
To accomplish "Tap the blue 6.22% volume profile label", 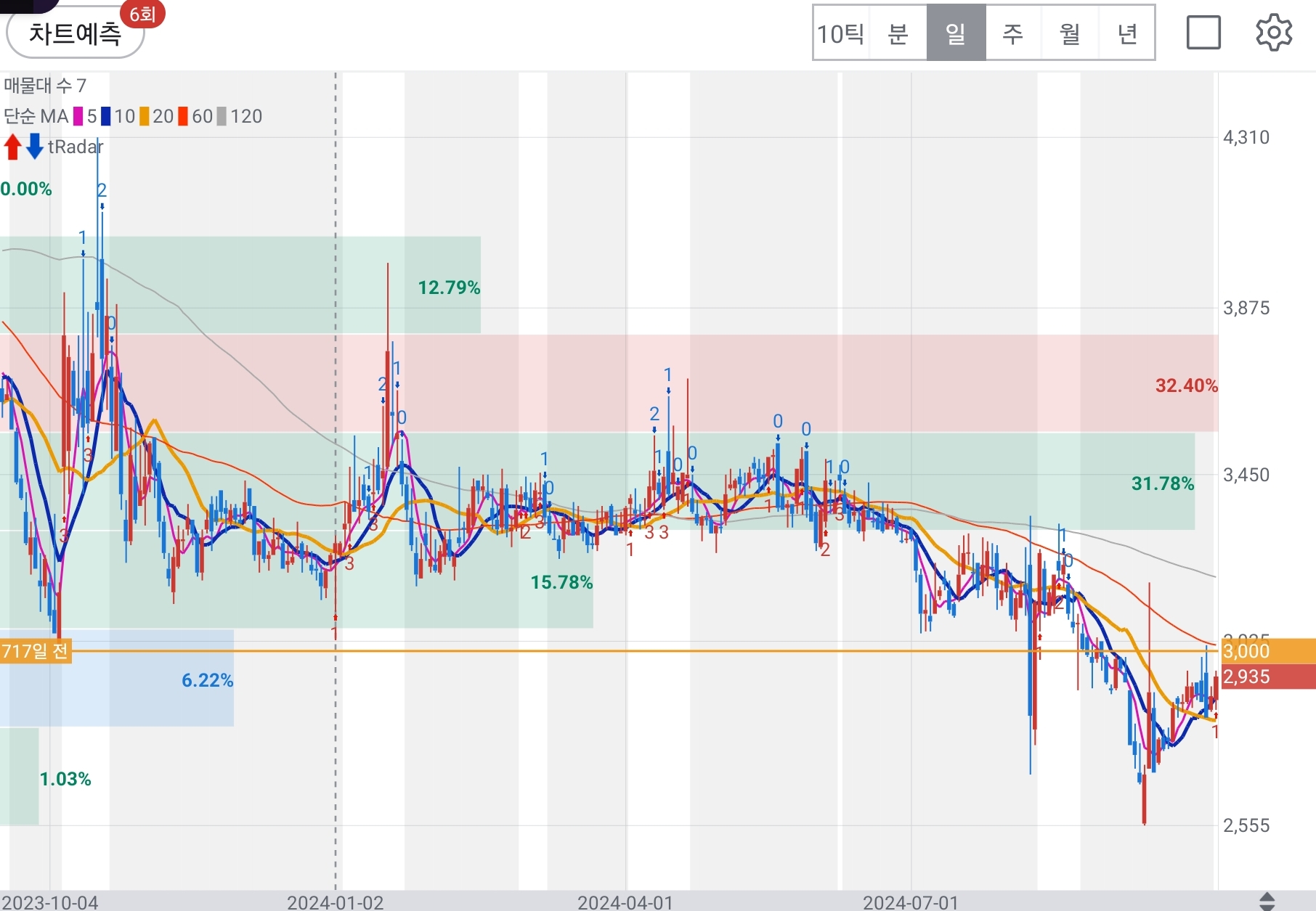I will point(207,680).
